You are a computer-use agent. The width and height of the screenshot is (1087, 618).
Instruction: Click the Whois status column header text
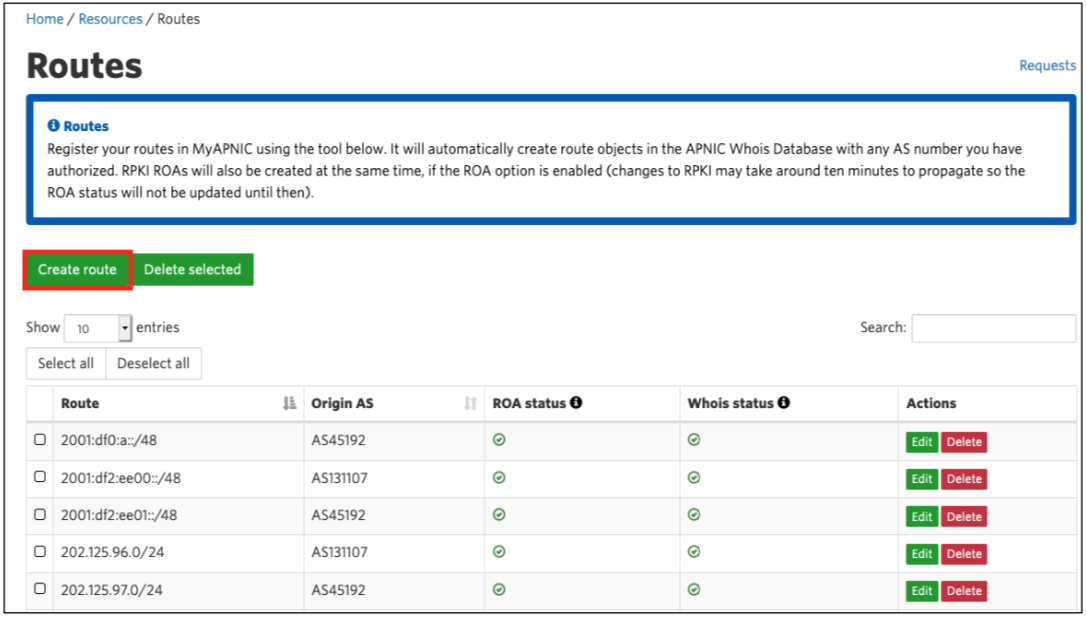(731, 403)
